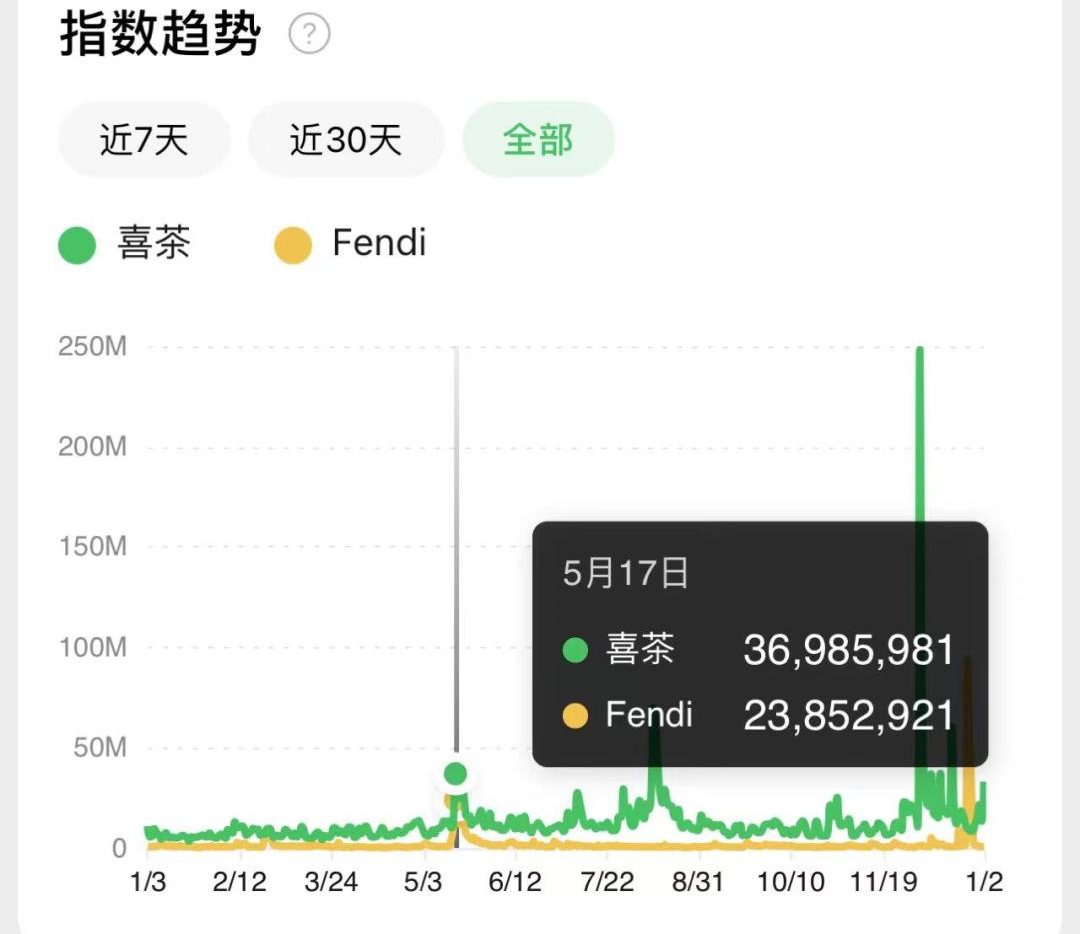Click the tooltip date 5月17日
The height and width of the screenshot is (934, 1080).
tap(625, 573)
